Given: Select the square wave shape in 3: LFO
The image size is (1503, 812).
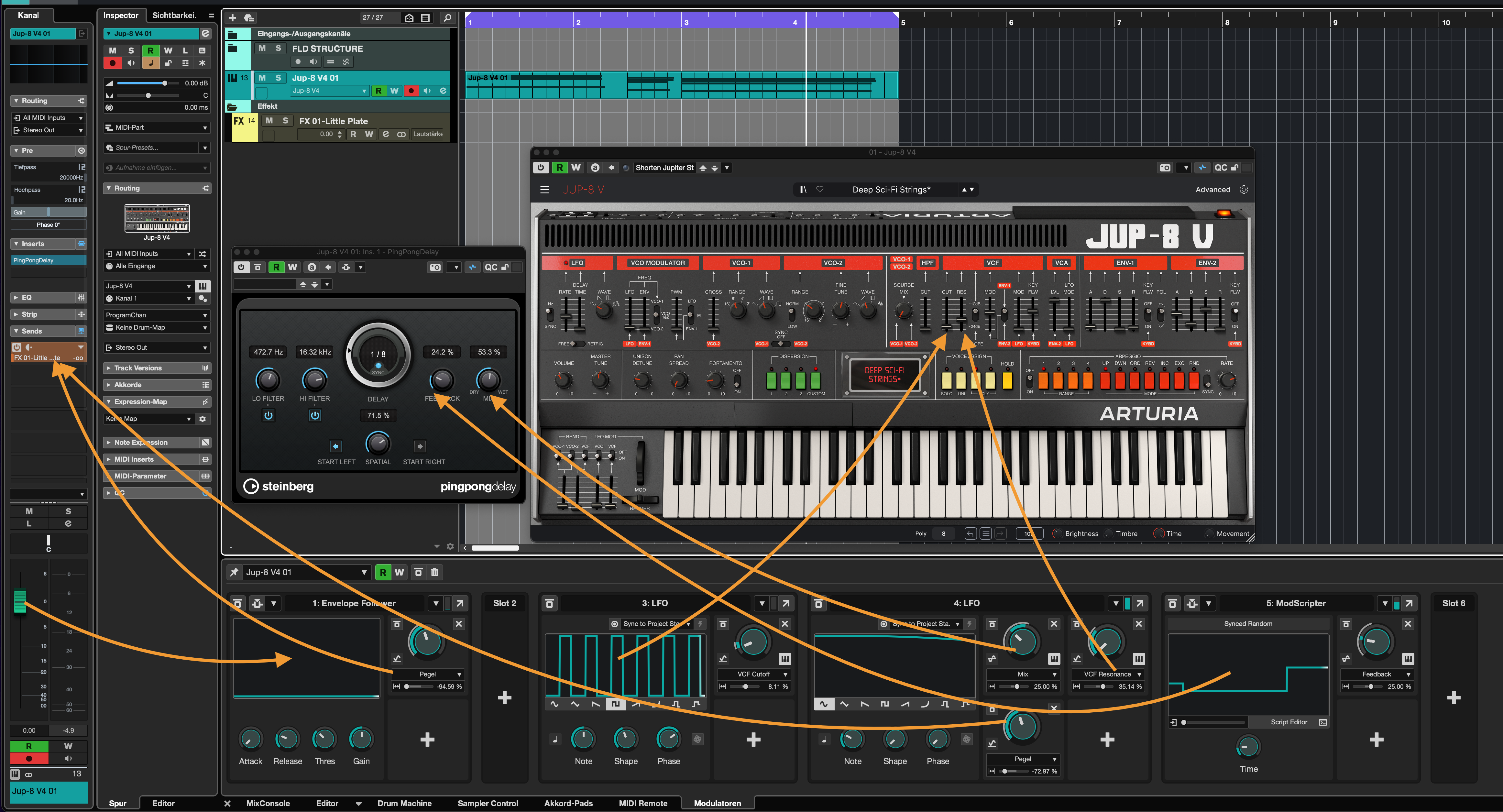Looking at the screenshot, I should (616, 704).
